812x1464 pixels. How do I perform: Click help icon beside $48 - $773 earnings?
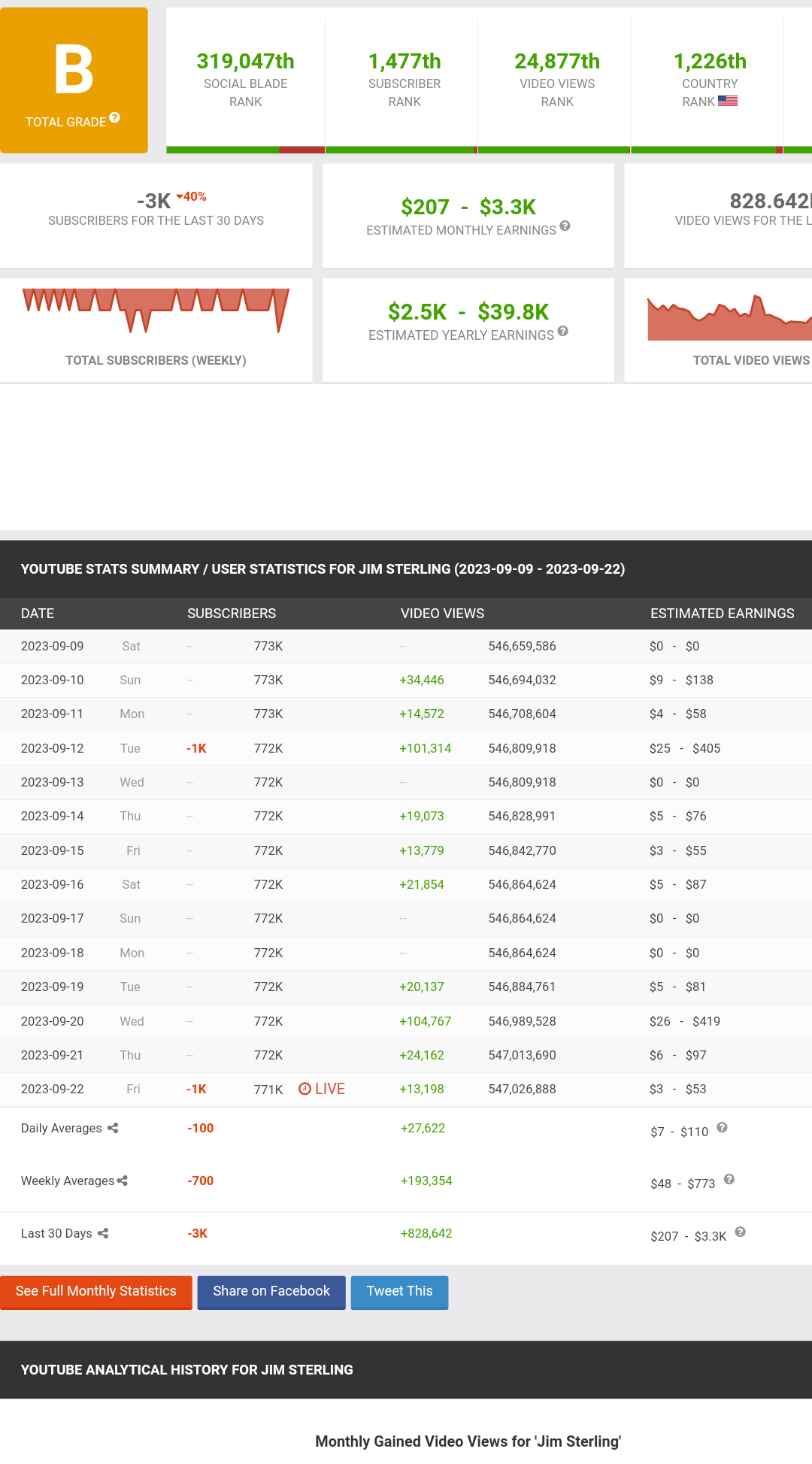point(729,1179)
